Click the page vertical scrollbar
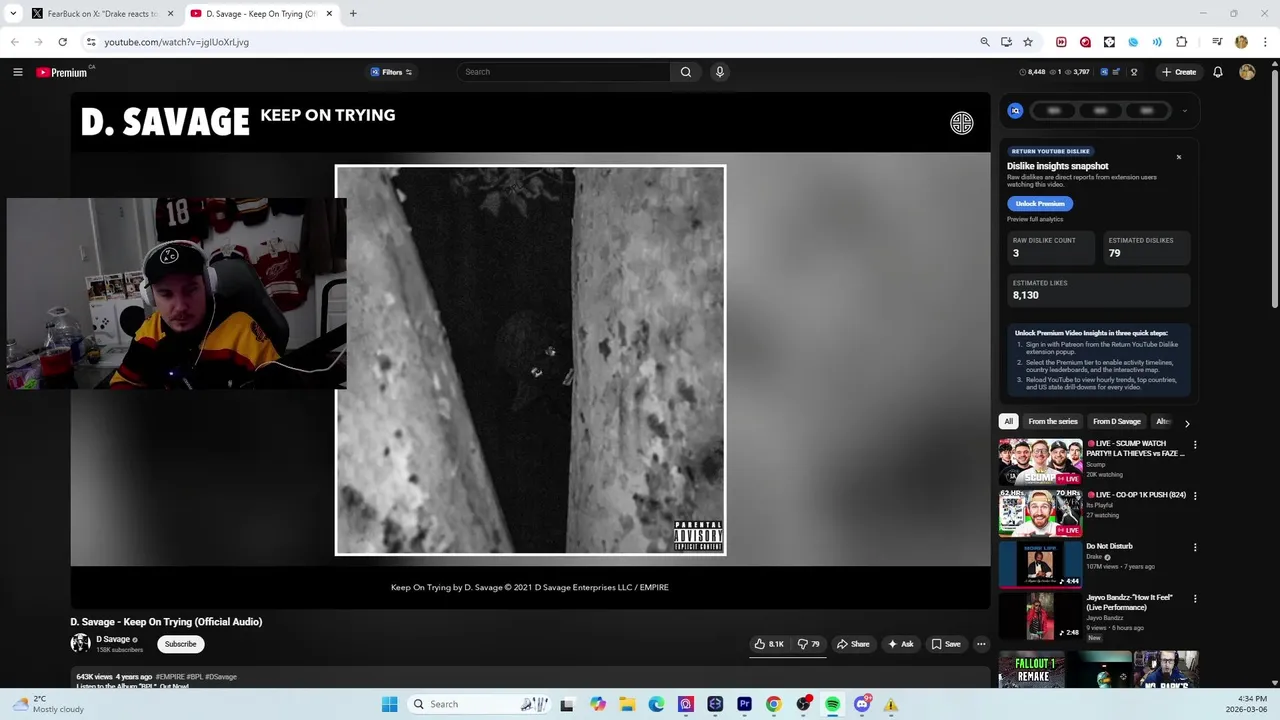This screenshot has width=1280, height=720. (1275, 190)
